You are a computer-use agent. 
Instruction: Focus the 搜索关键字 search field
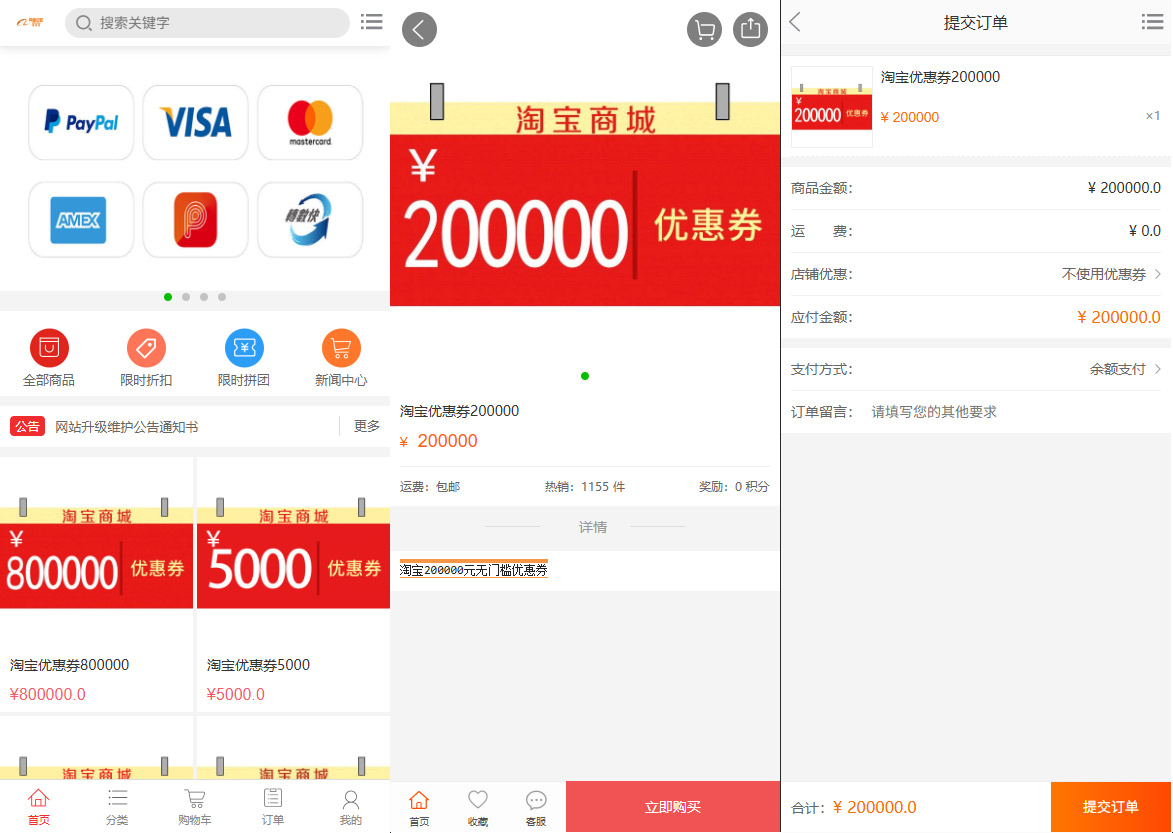[x=207, y=22]
